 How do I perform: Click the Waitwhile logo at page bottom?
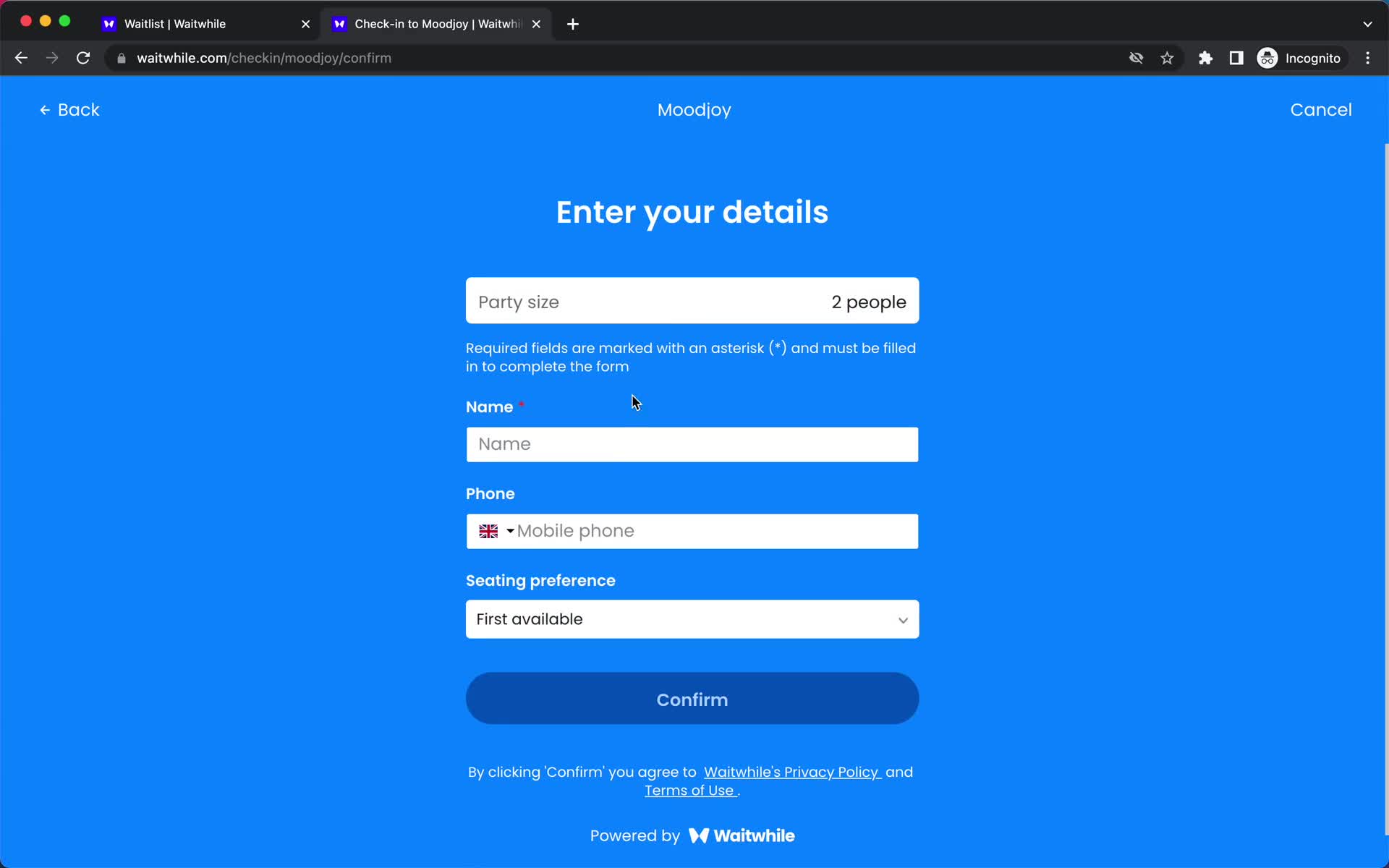(741, 835)
